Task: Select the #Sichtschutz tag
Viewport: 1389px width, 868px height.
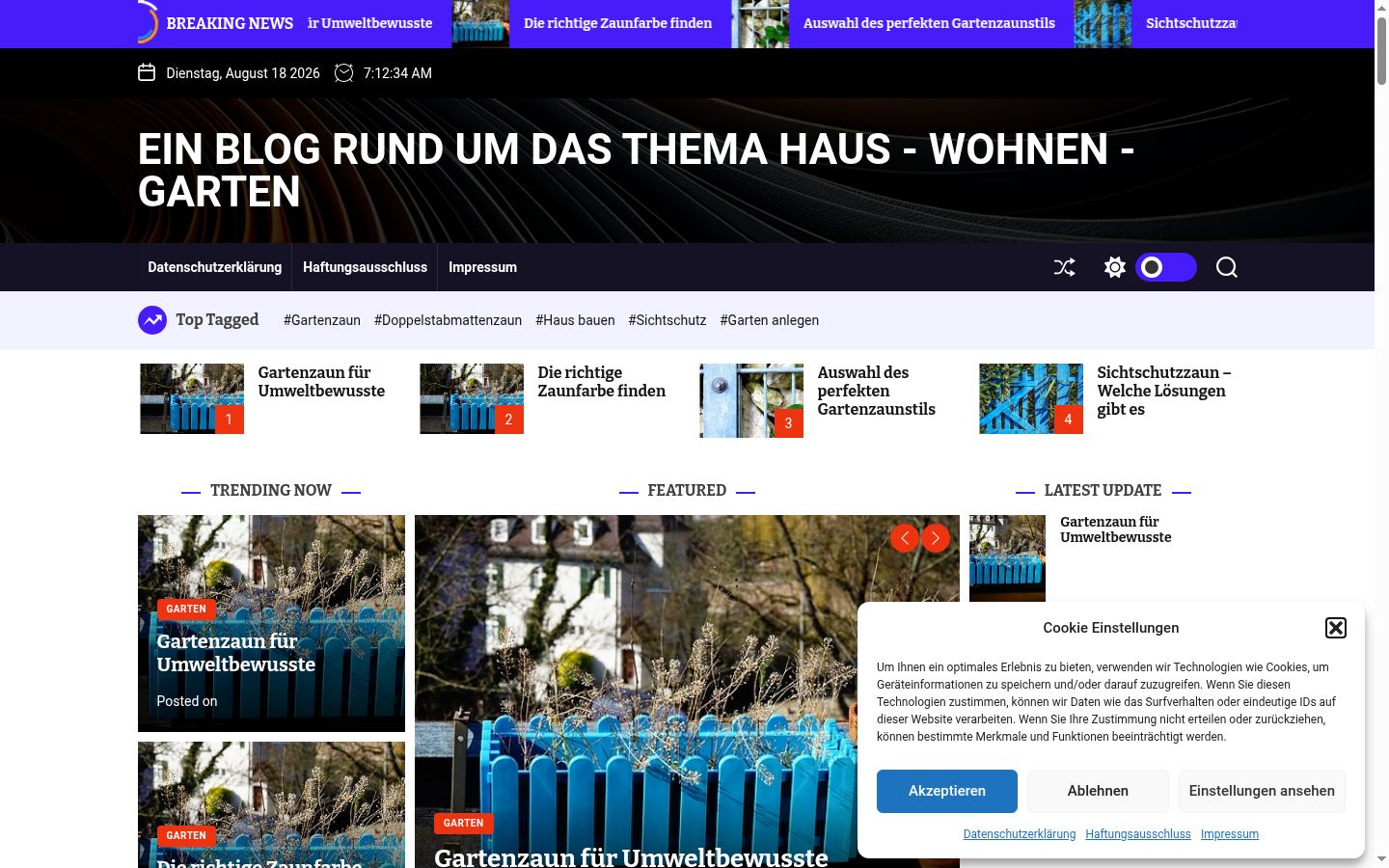Action: [x=667, y=320]
